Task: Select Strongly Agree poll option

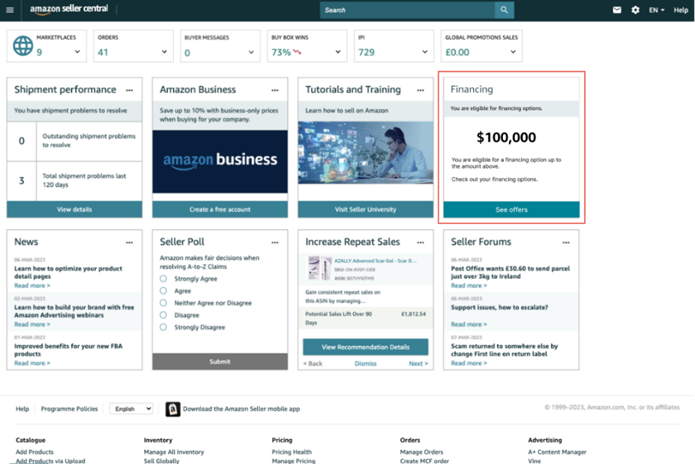Action: (x=164, y=279)
